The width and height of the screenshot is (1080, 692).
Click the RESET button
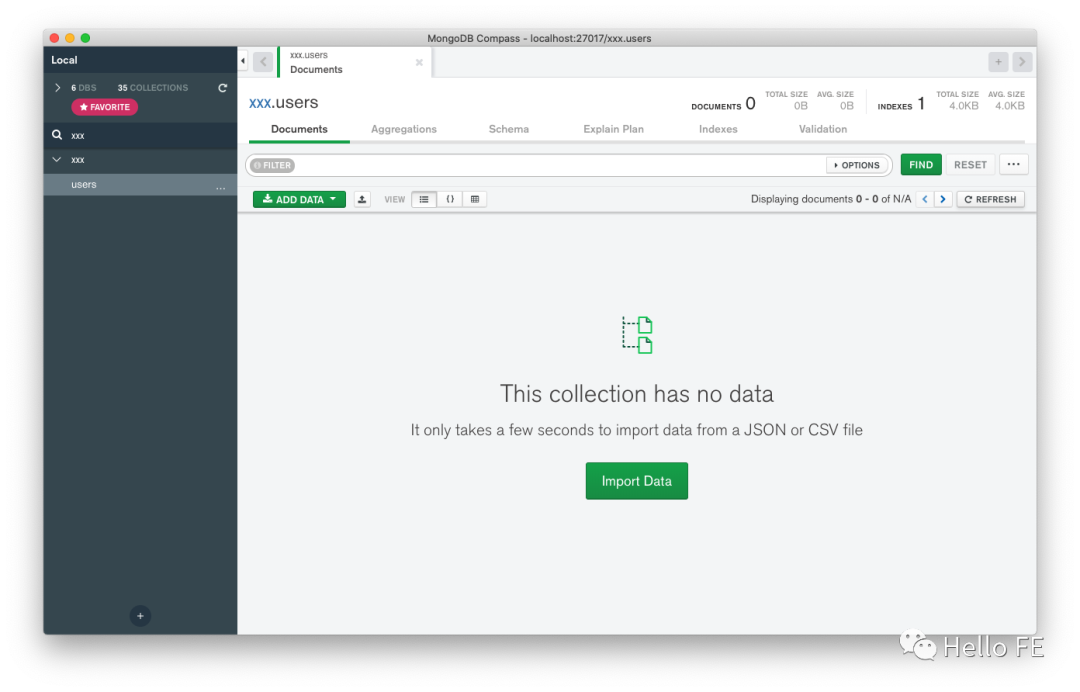click(970, 165)
